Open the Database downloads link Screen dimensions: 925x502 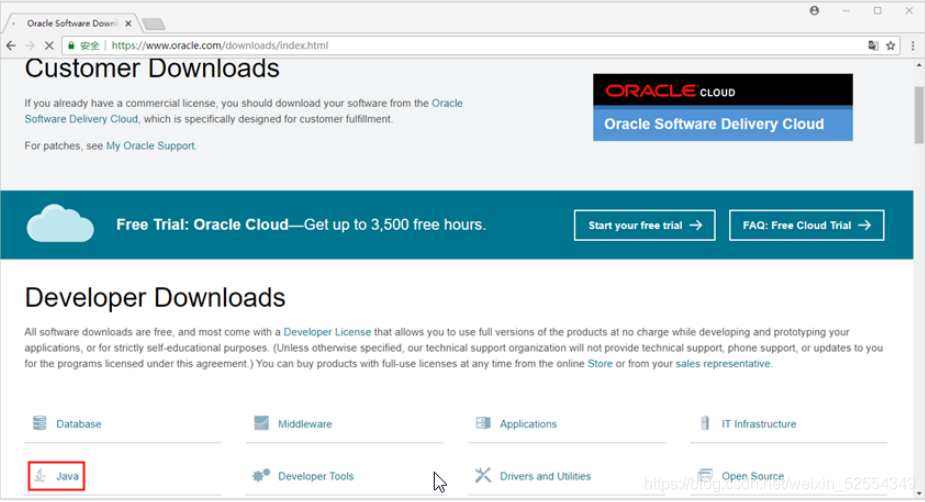[78, 424]
